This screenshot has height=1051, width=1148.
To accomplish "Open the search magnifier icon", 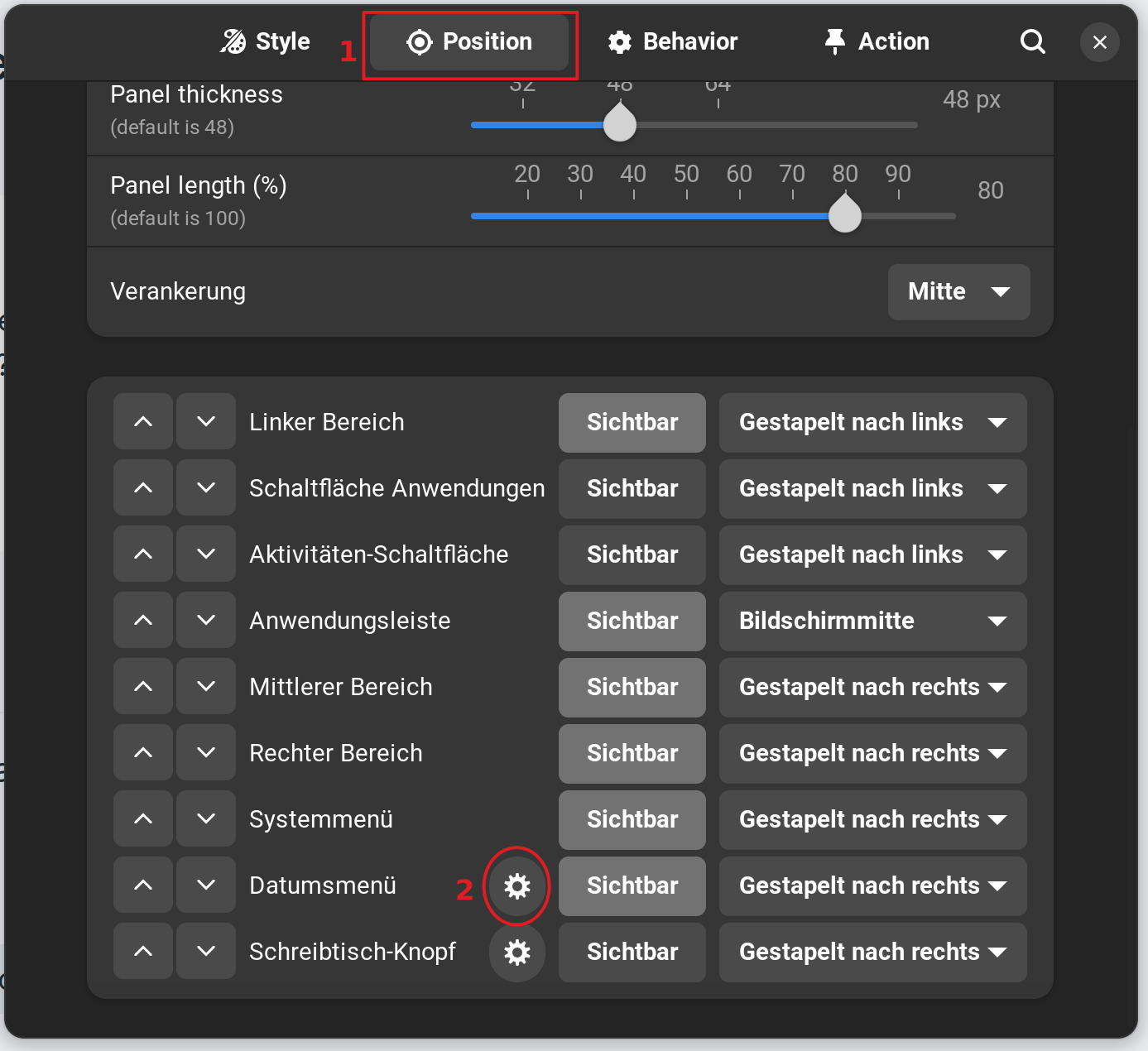I will click(1032, 41).
